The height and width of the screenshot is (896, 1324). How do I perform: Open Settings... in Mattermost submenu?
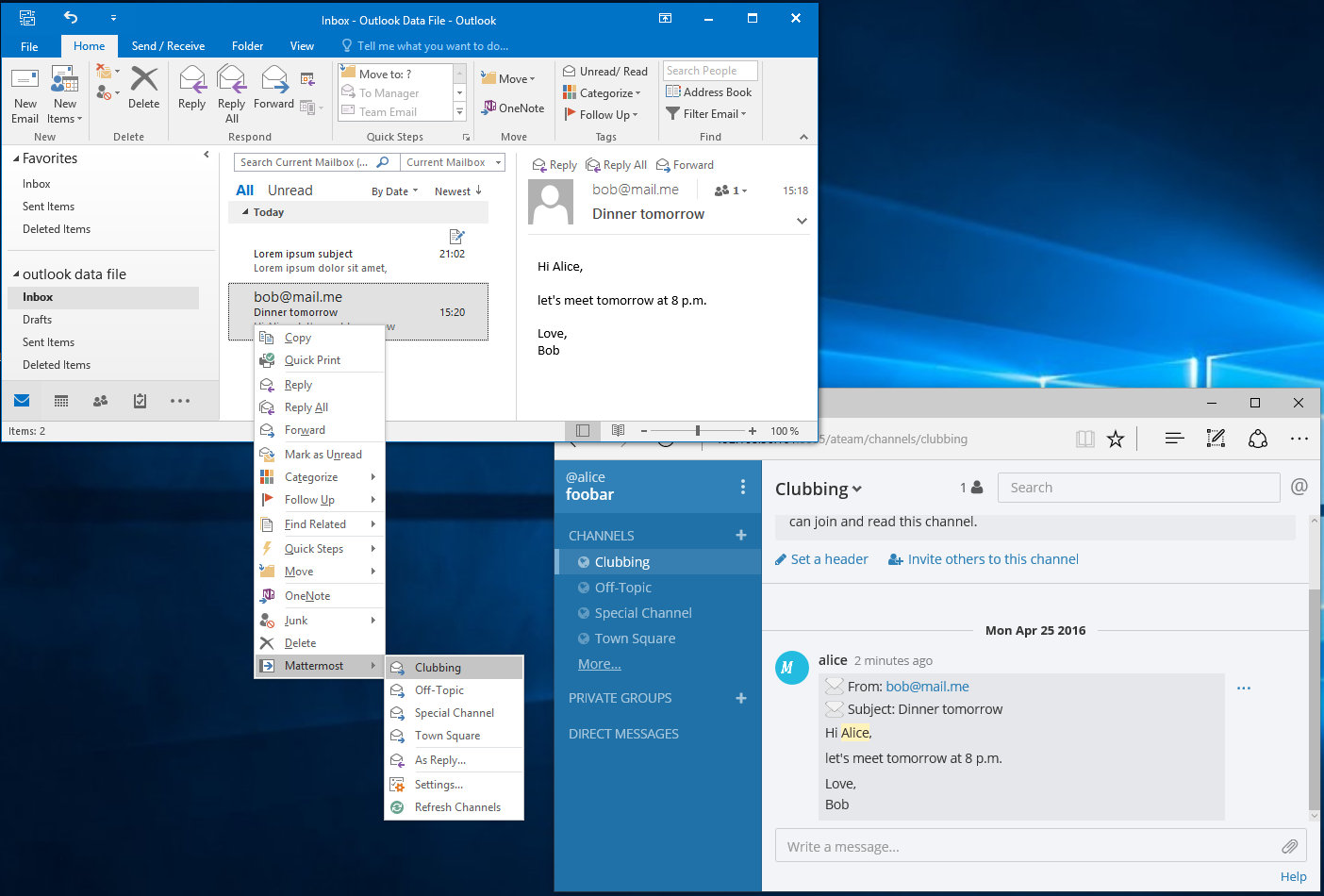click(x=454, y=785)
